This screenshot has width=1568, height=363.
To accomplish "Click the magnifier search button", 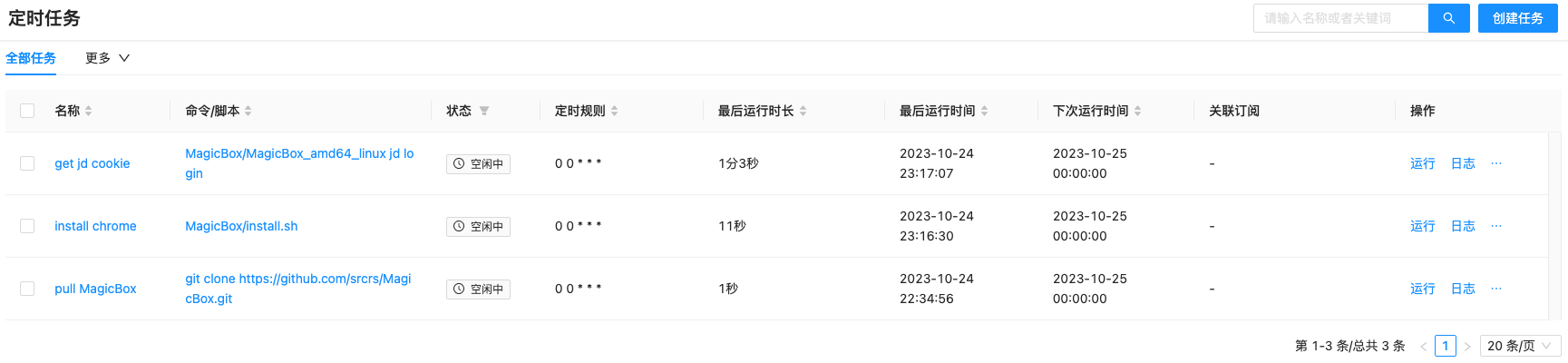I will (1448, 18).
